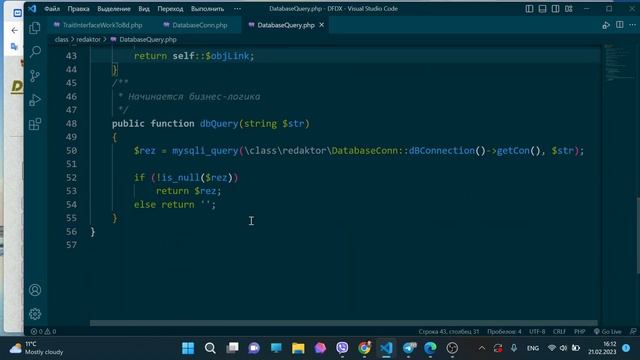Open Google Chrome from the taskbar
Screen dimensions: 640x360
[364, 348]
